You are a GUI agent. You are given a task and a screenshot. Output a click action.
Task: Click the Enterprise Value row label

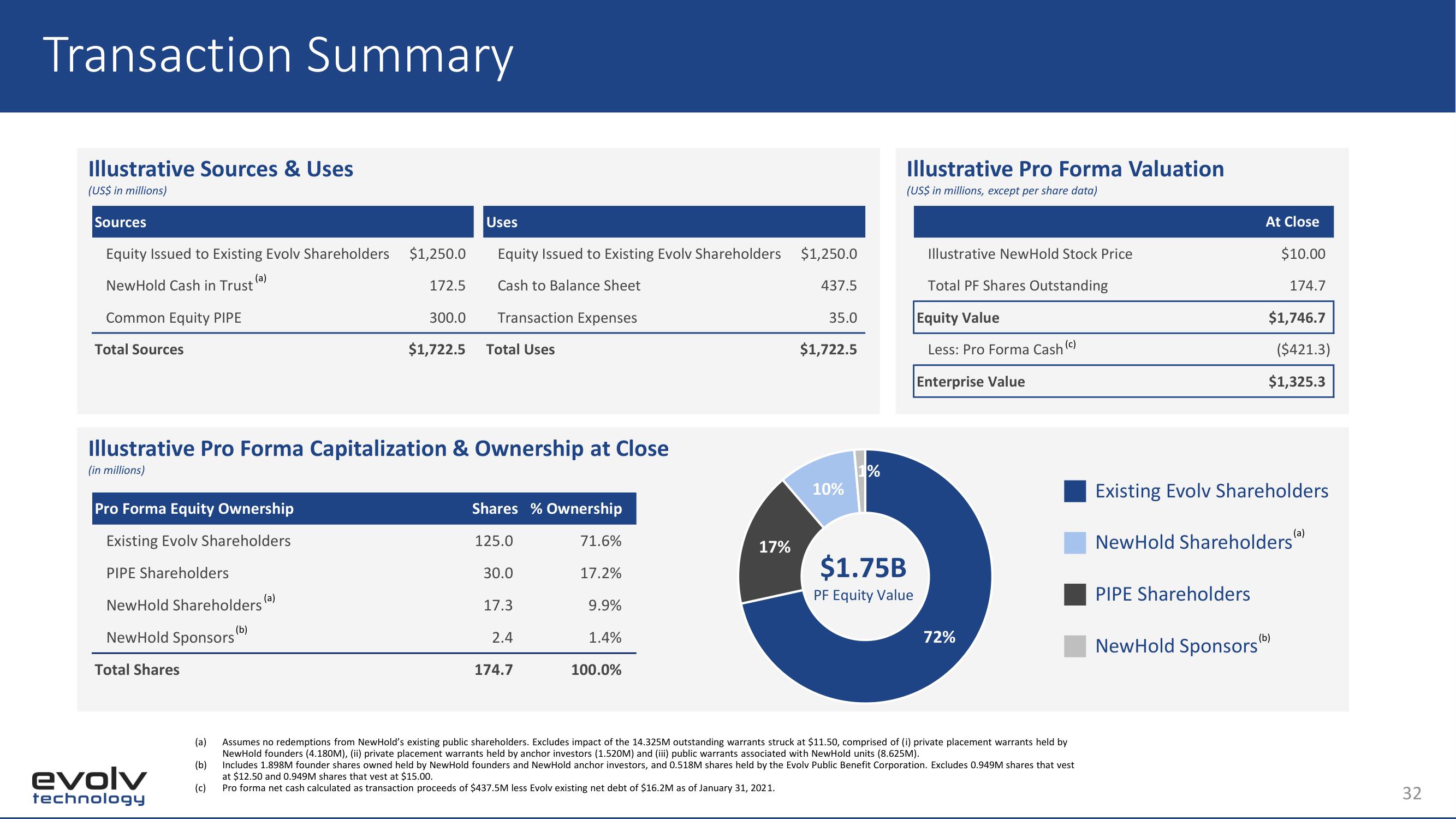point(971,382)
